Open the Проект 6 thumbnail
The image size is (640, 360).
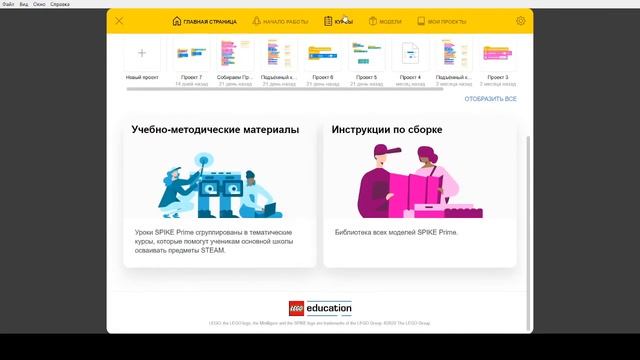[x=323, y=53]
